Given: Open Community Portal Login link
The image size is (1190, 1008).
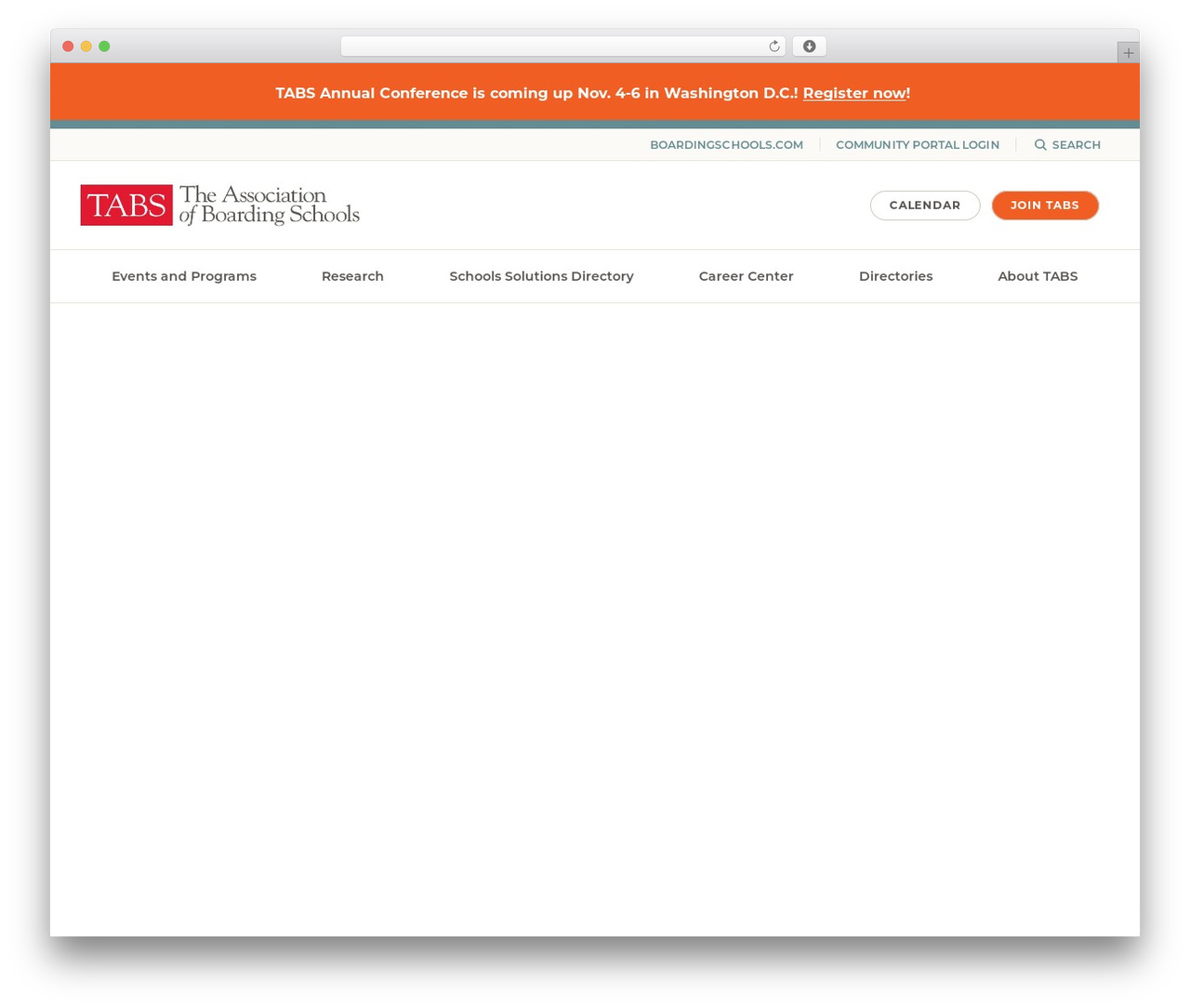Looking at the screenshot, I should (918, 145).
